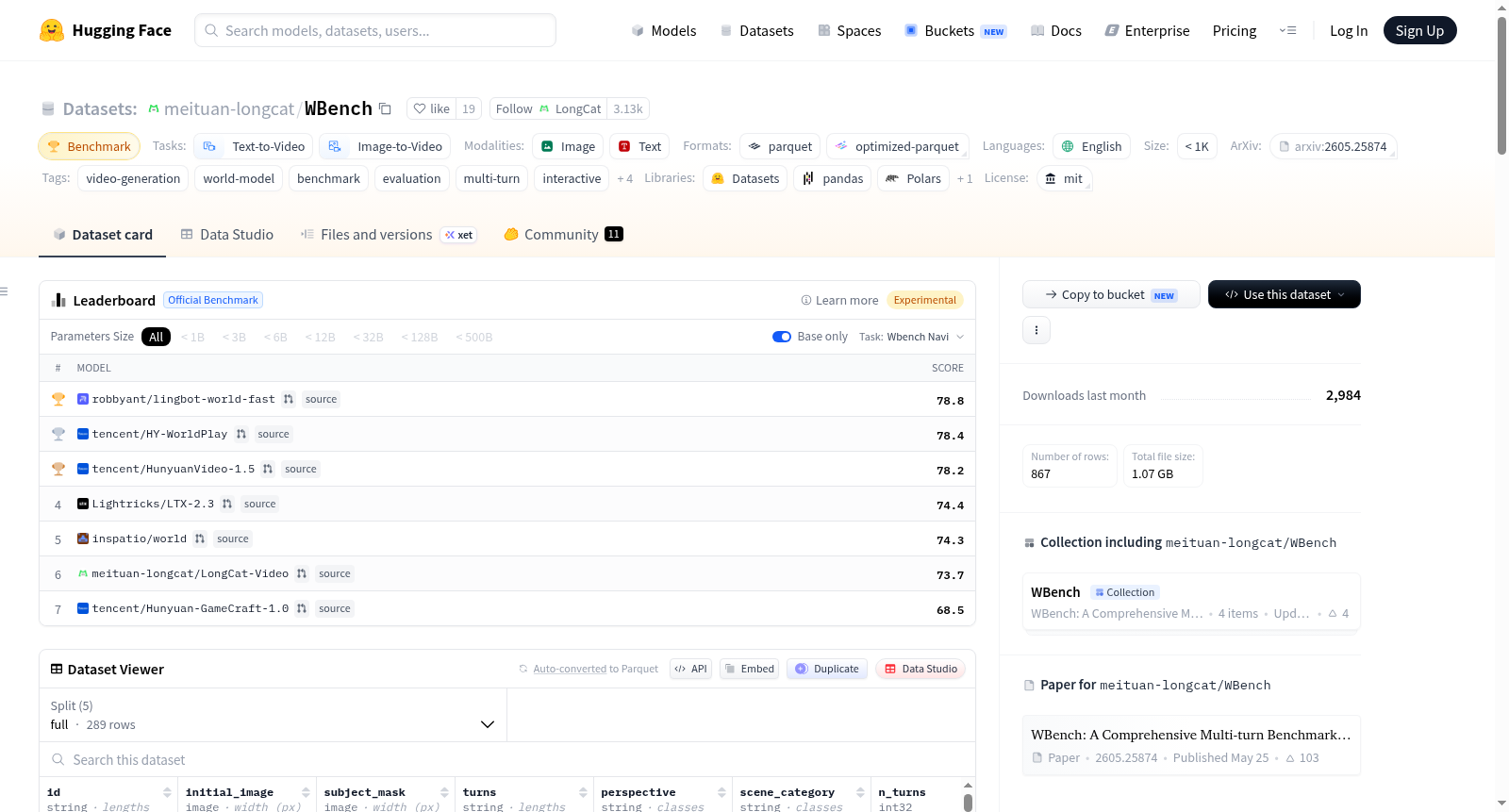Click the collection upvote count 4
This screenshot has height=812, width=1509.
(1338, 614)
